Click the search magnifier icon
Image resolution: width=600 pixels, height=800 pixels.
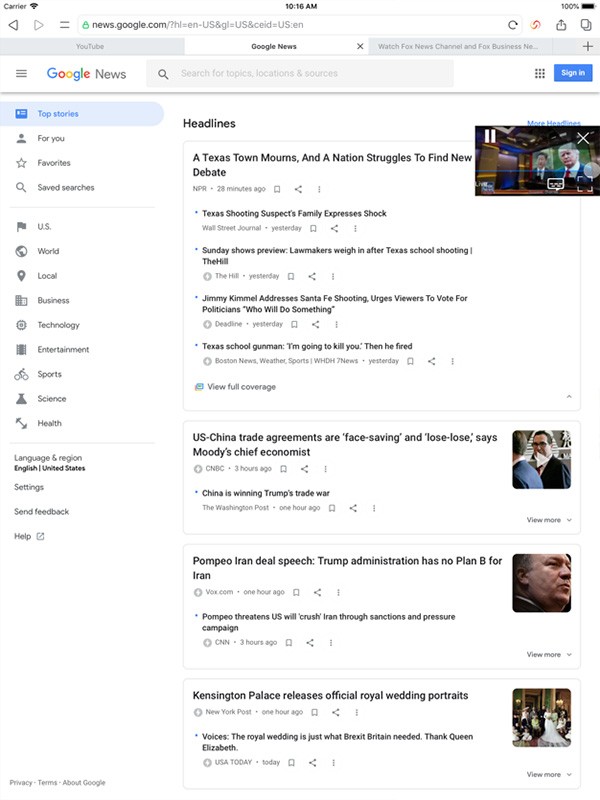164,74
